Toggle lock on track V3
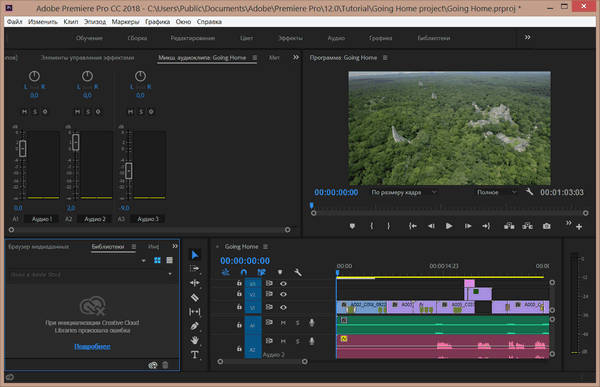This screenshot has width=600, height=387. point(239,283)
